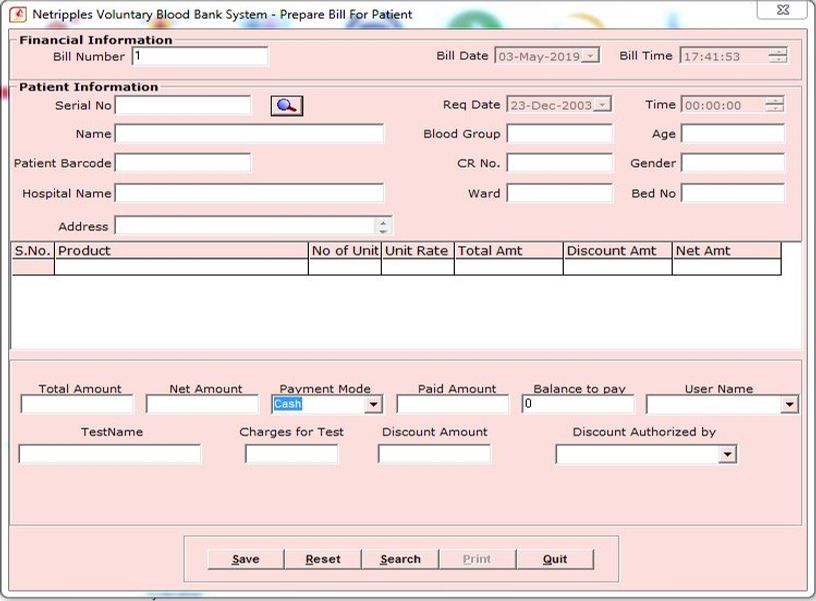816x601 pixels.
Task: Click the Save button
Action: point(246,559)
